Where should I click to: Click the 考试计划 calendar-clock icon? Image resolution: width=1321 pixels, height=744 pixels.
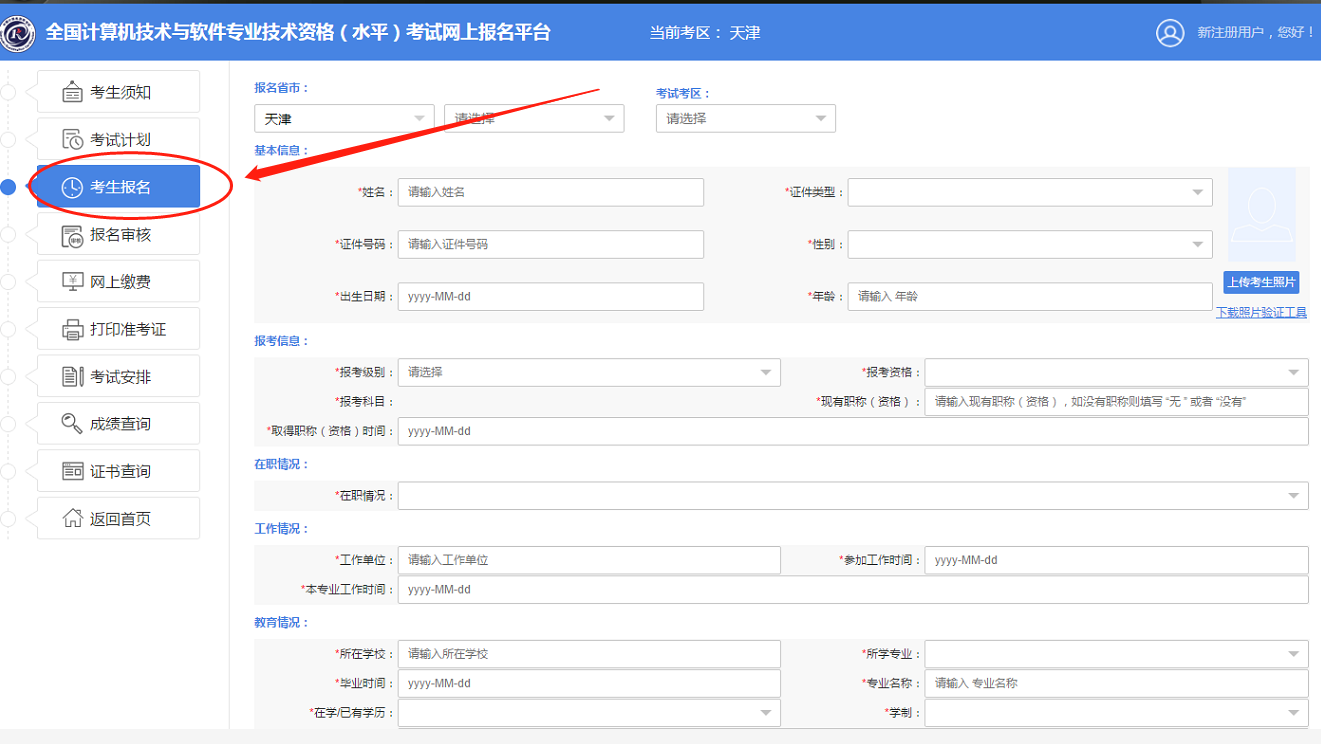pyautogui.click(x=72, y=139)
